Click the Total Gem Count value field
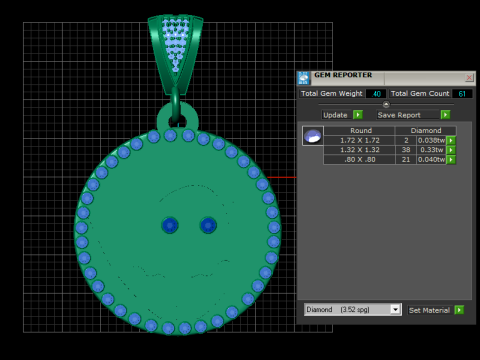The image size is (480, 360). coord(462,94)
